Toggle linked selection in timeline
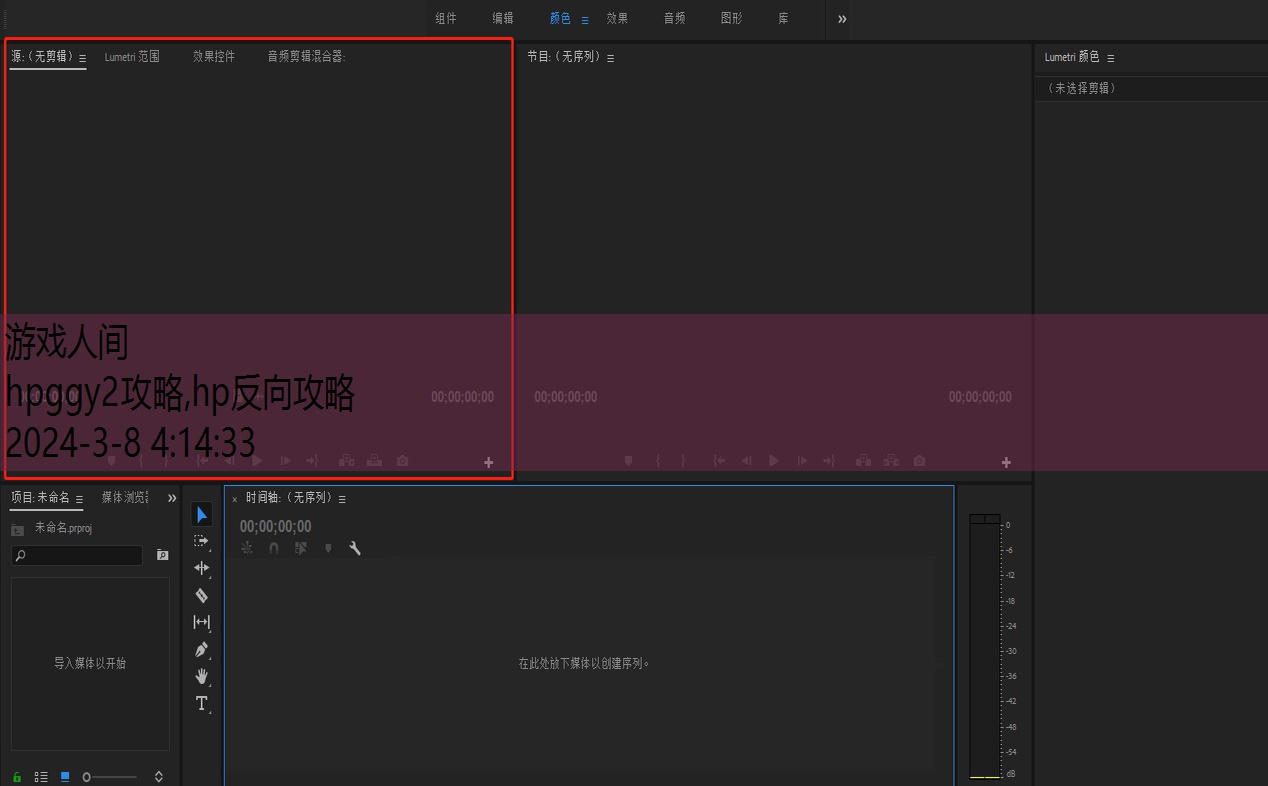 (x=301, y=548)
